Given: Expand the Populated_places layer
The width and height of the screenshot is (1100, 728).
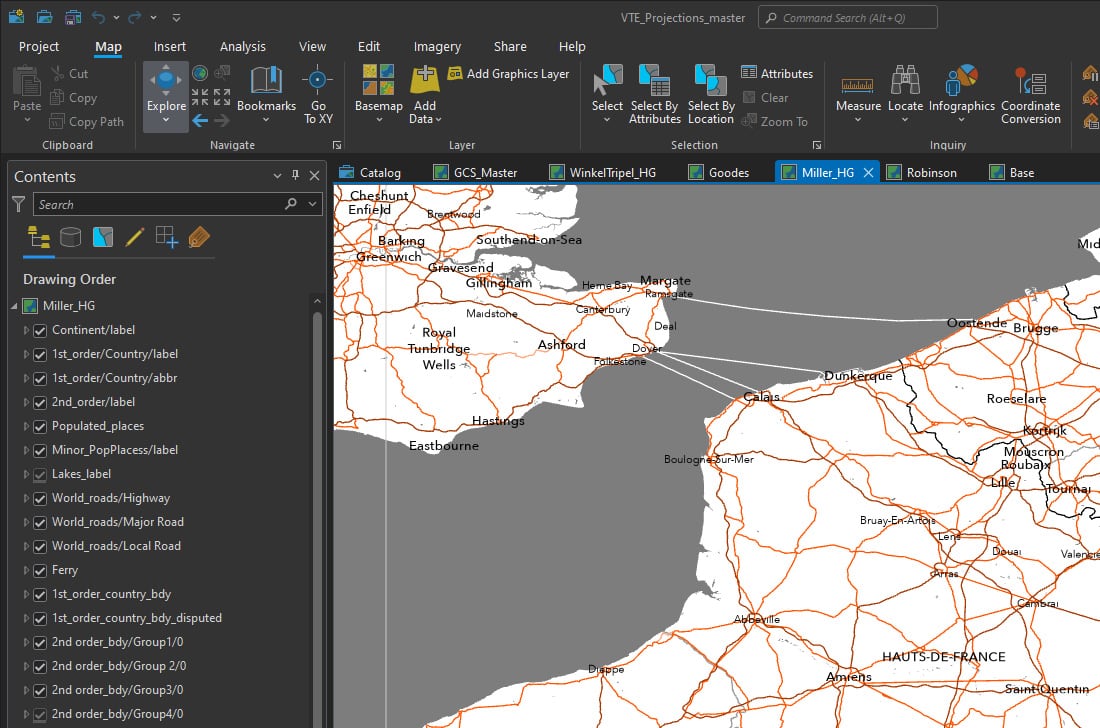Looking at the screenshot, I should tap(27, 426).
